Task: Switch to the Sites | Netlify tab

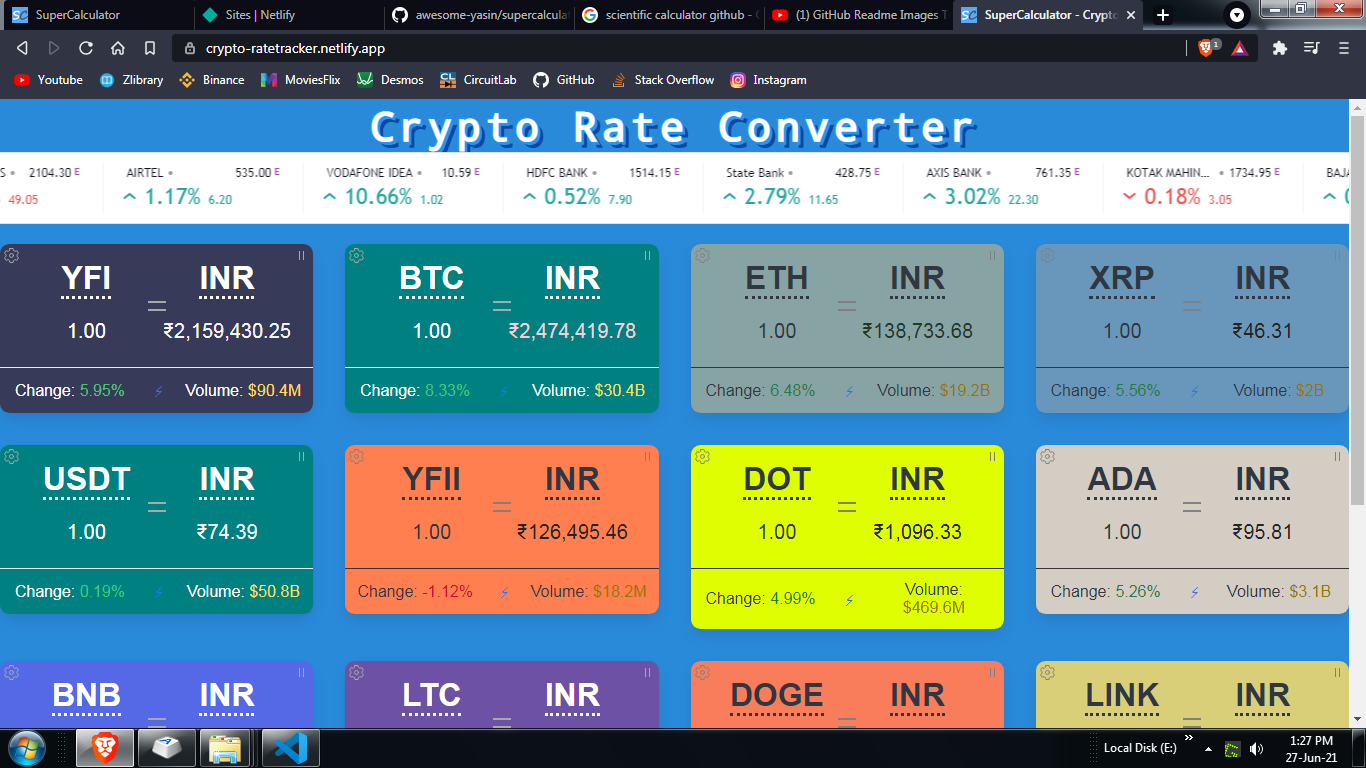Action: click(x=287, y=15)
